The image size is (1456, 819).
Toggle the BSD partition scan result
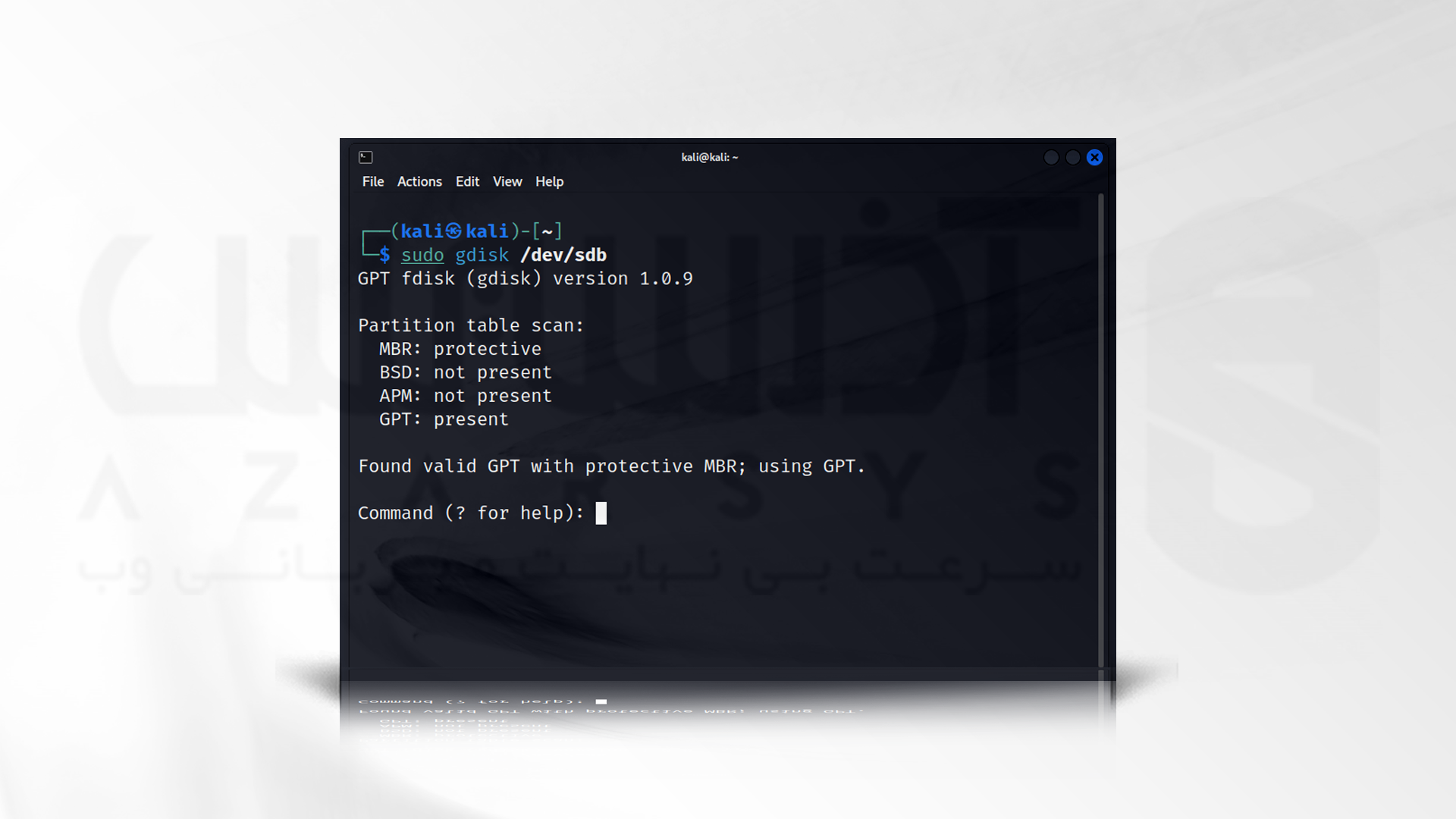pos(465,372)
